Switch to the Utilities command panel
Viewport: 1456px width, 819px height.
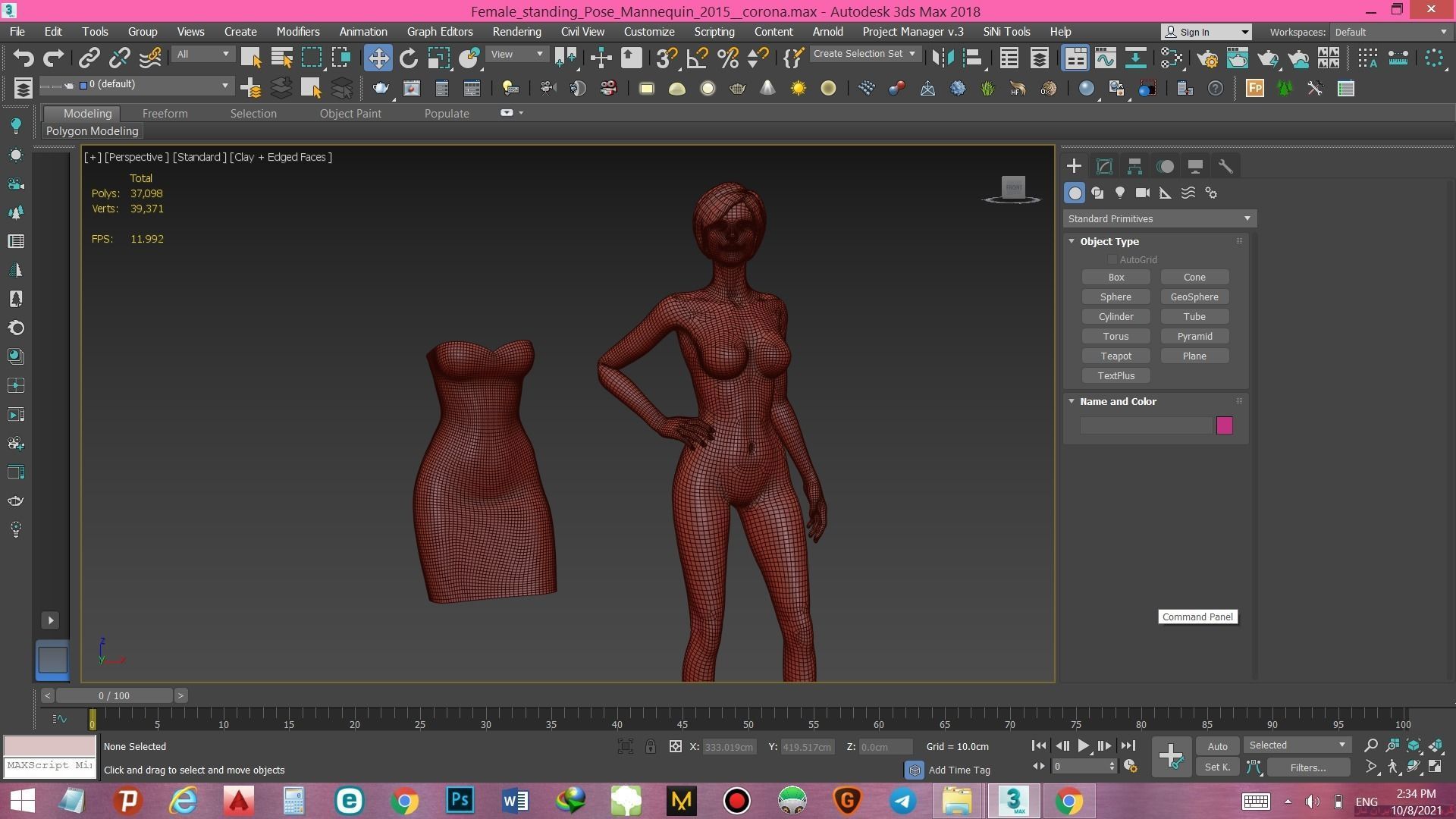[1225, 166]
